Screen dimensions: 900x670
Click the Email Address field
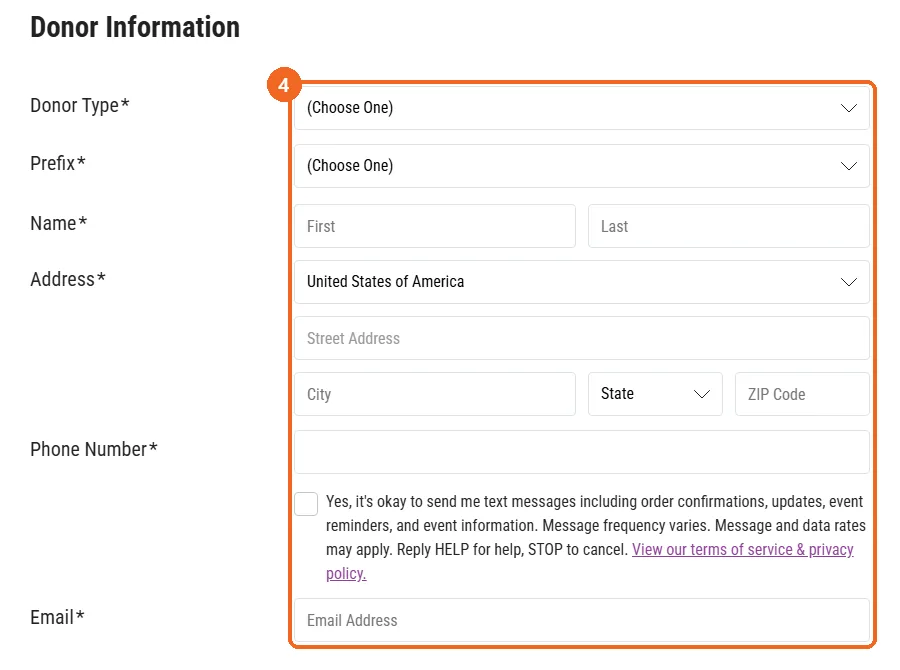581,620
